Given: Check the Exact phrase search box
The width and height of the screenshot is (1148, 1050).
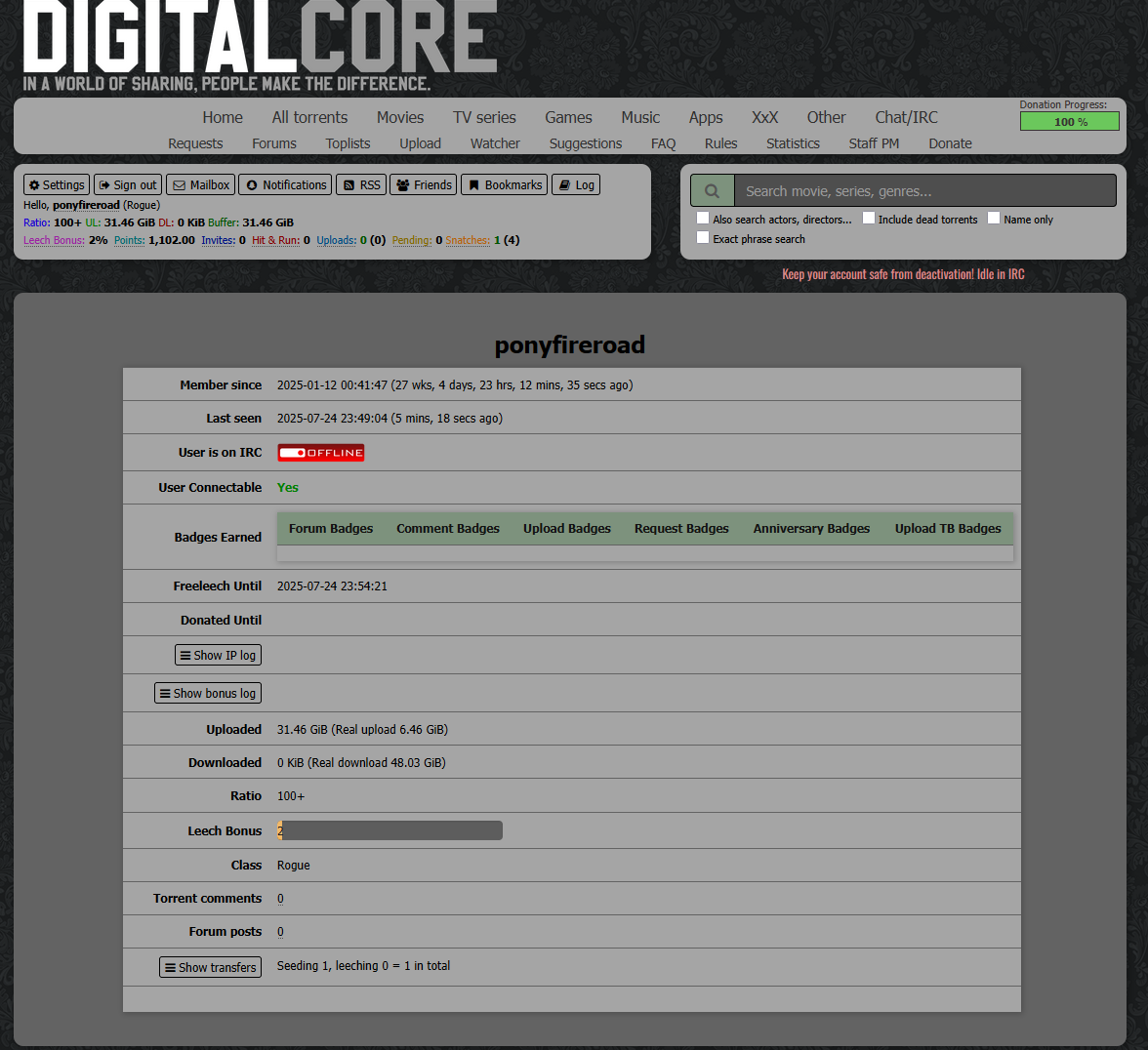Looking at the screenshot, I should pyautogui.click(x=703, y=238).
